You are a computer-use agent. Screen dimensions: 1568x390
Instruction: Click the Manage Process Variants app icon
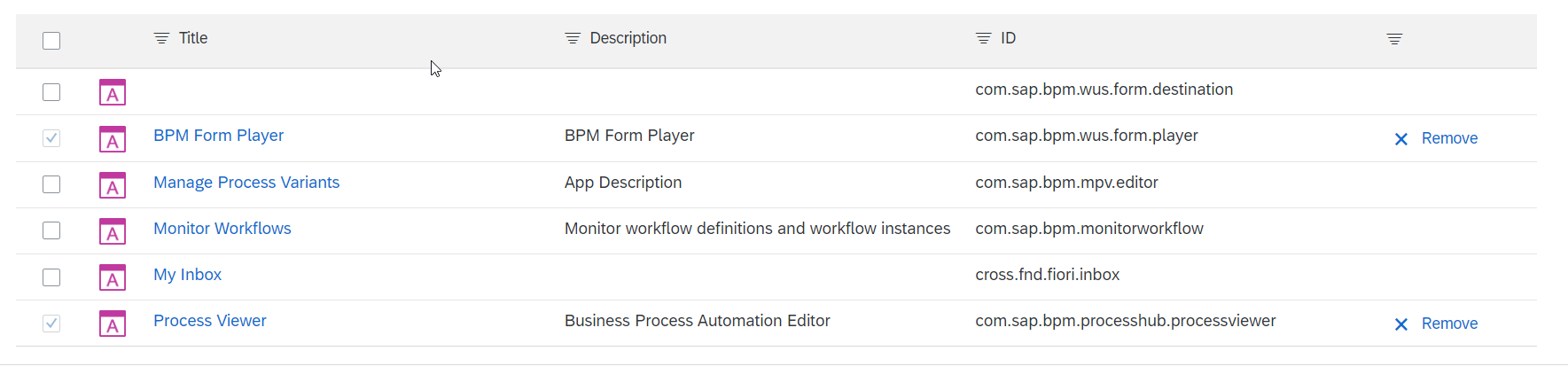tap(113, 185)
